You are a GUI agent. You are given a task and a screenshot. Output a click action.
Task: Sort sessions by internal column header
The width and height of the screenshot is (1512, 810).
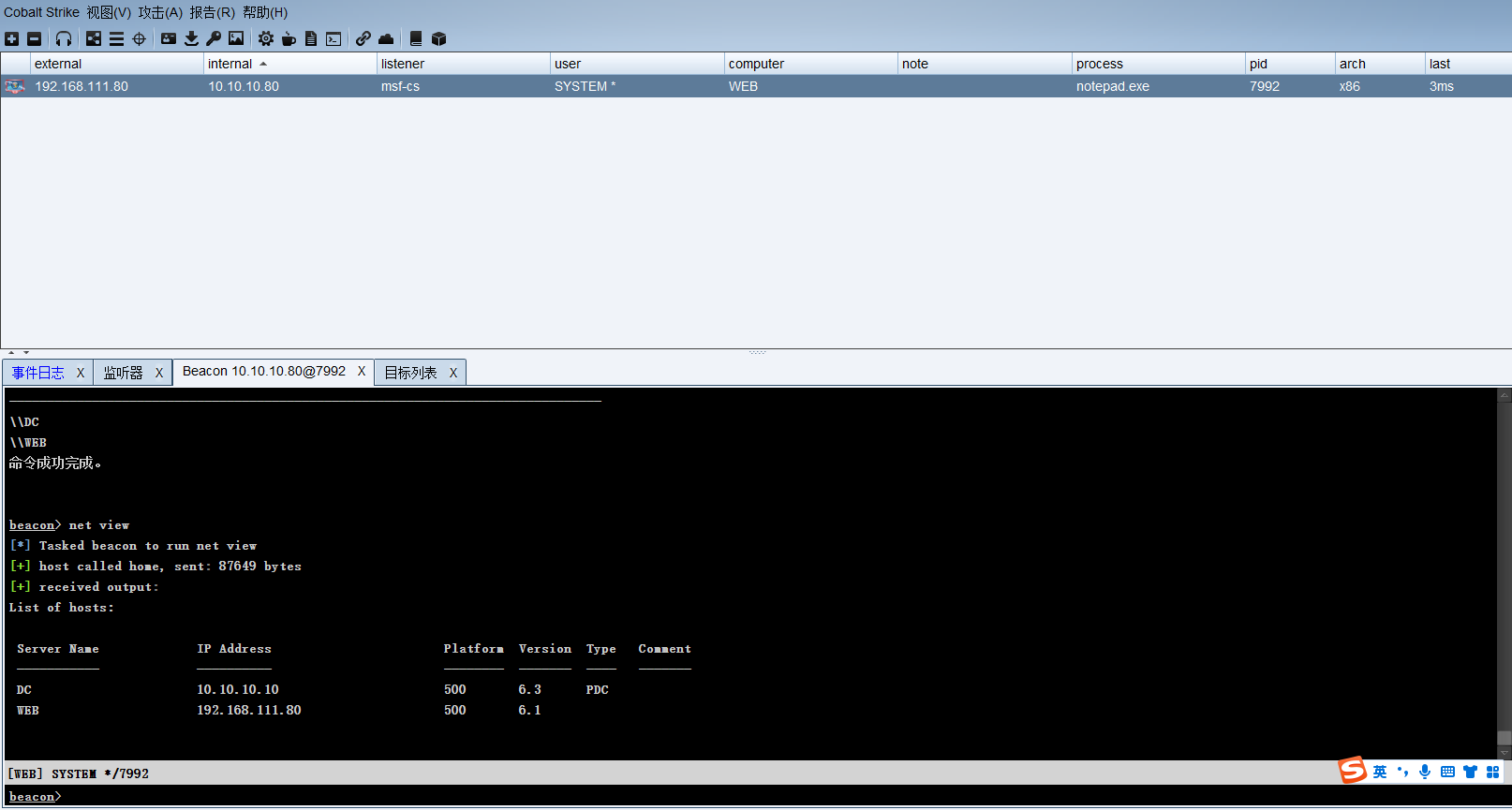(289, 64)
